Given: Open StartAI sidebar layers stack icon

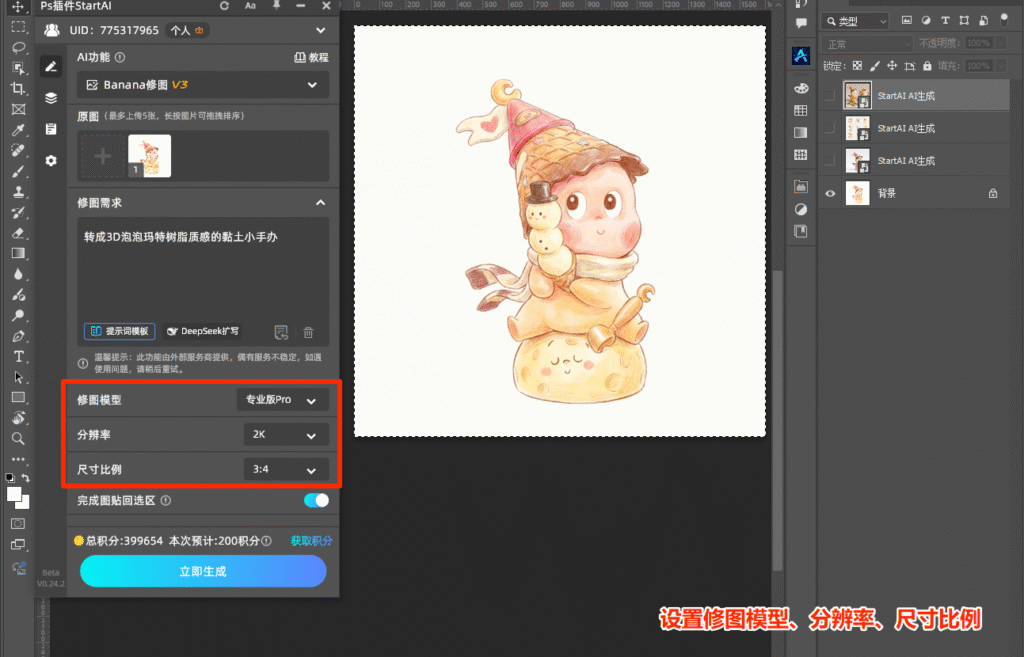Looking at the screenshot, I should pos(51,98).
